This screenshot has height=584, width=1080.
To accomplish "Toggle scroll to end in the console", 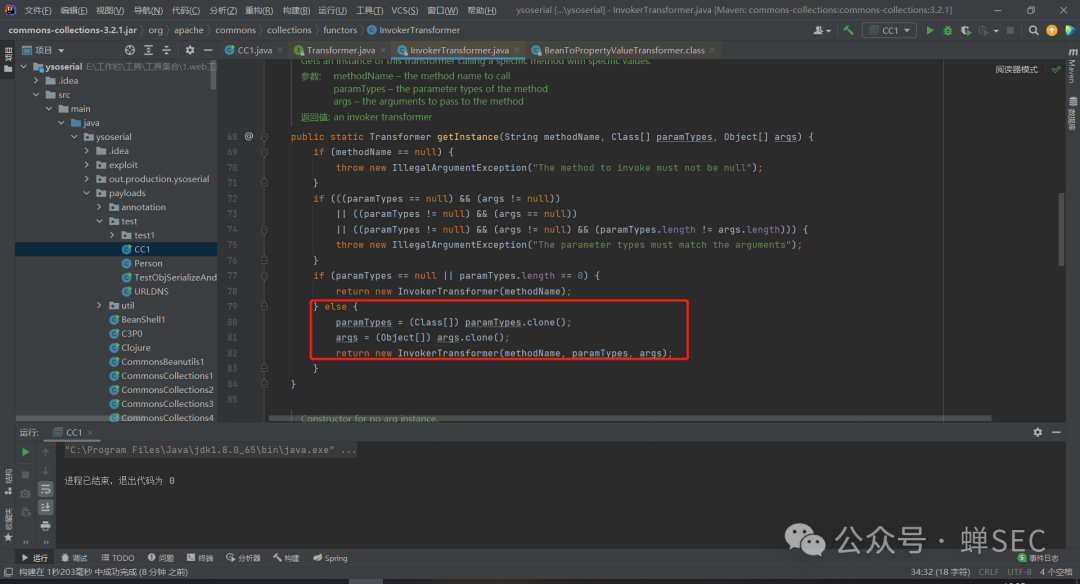I will [45, 507].
